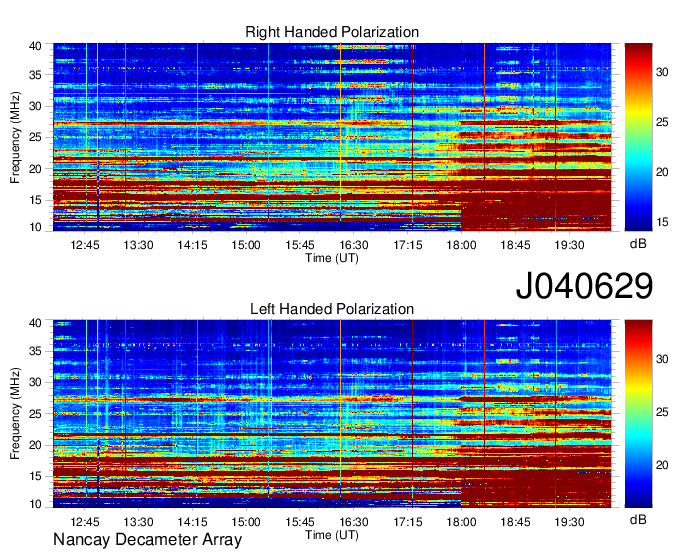Click the 40 MHz tick of the Right Handed plot
Screen dimensions: 680x552
tap(36, 46)
